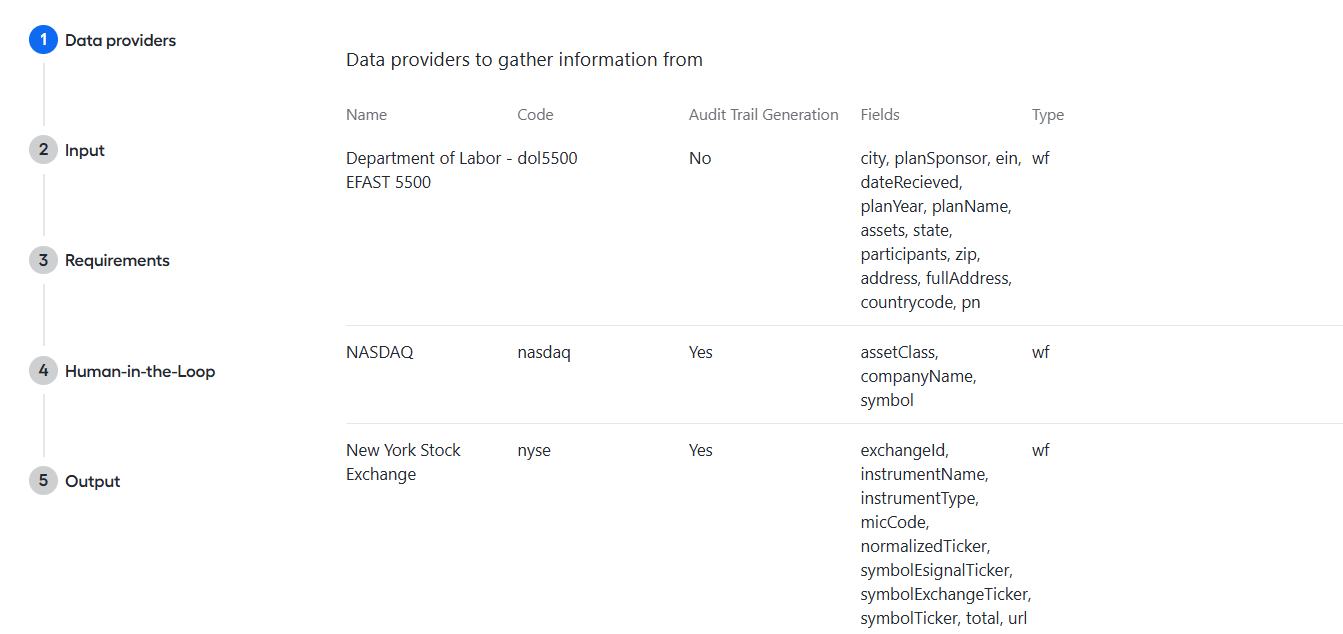1343x634 pixels.
Task: Select step 4 Human-in-the-Loop circle
Action: point(43,371)
